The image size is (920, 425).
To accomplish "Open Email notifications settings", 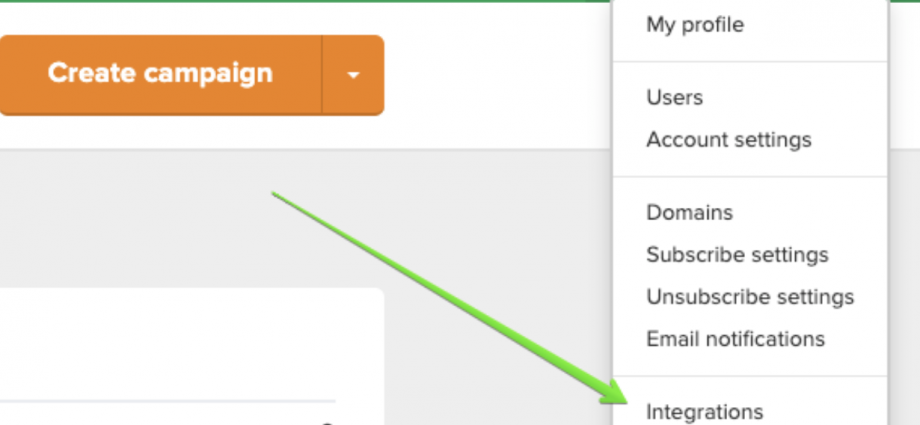I will (x=735, y=339).
